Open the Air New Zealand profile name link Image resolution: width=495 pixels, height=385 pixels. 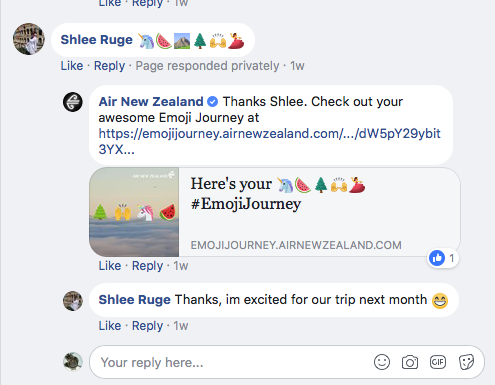[x=151, y=102]
